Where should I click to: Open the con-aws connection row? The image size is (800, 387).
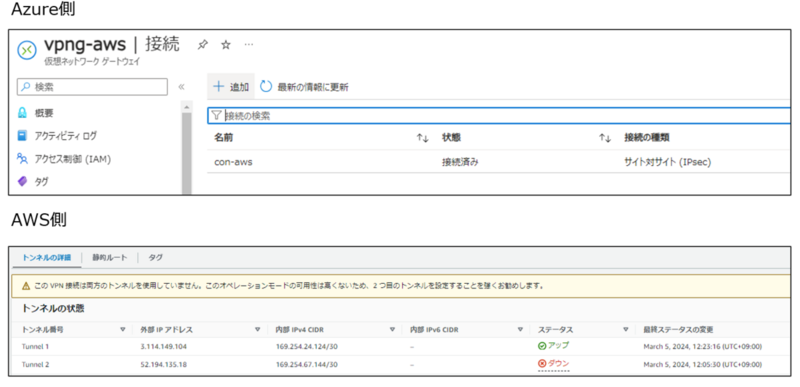coord(499,163)
